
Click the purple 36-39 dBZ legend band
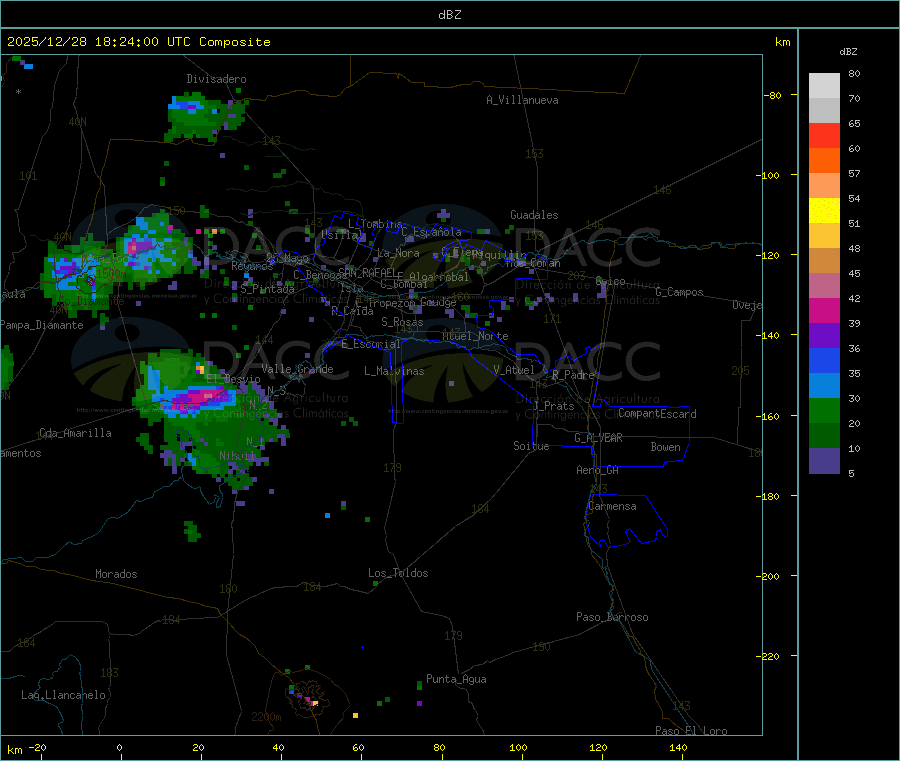click(x=824, y=336)
